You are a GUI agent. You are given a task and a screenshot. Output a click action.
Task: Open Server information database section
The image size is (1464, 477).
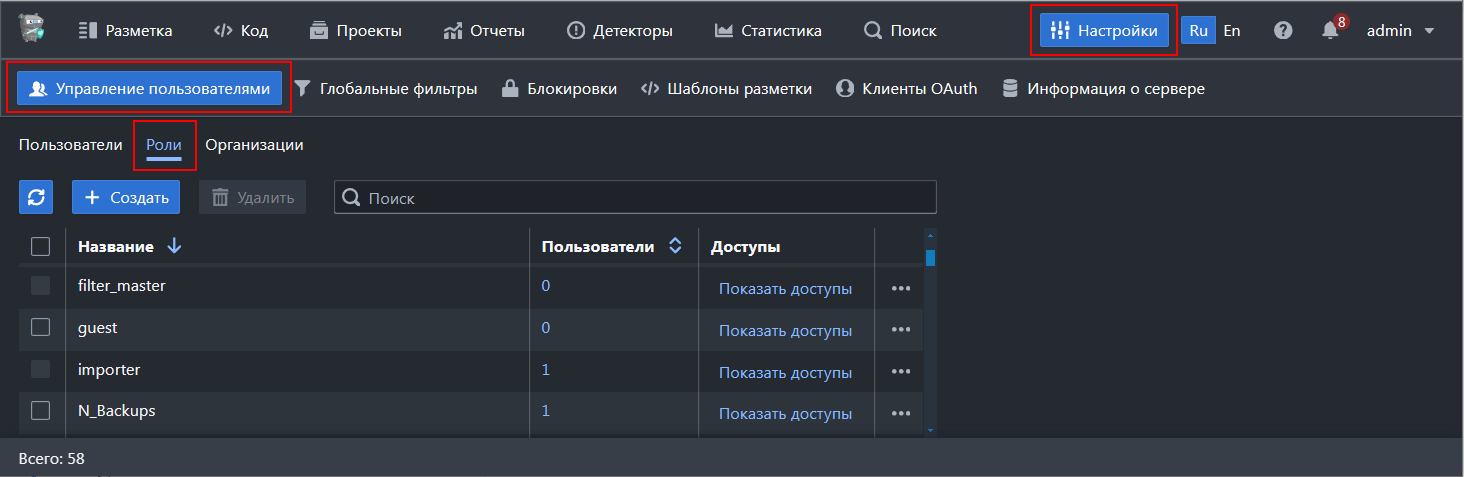(x=1102, y=89)
